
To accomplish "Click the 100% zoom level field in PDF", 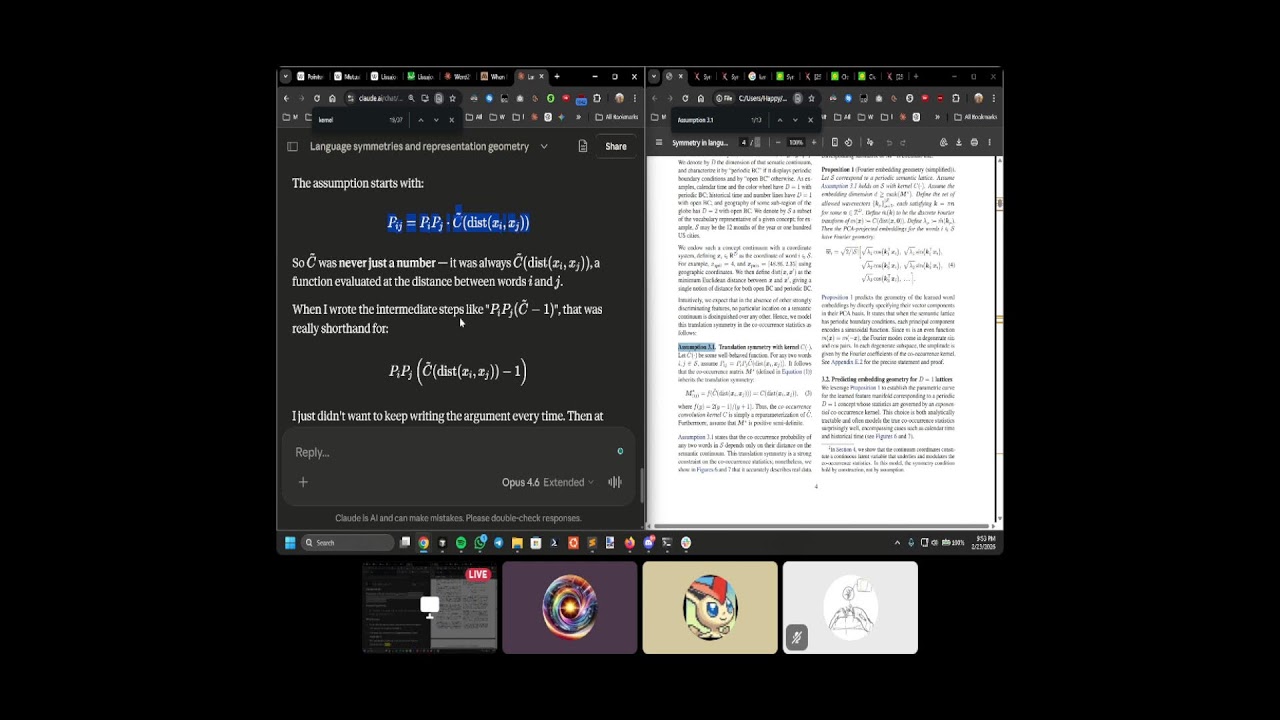I will [796, 142].
